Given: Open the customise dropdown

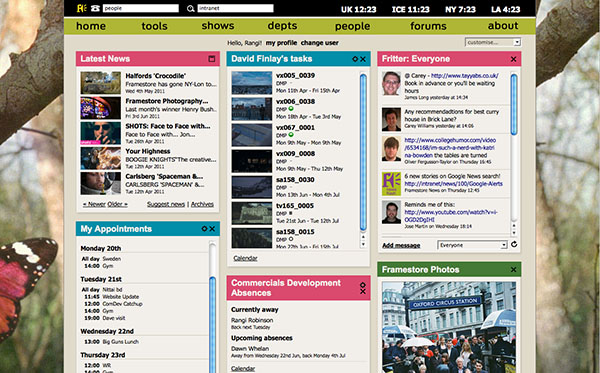Looking at the screenshot, I should click(x=493, y=42).
